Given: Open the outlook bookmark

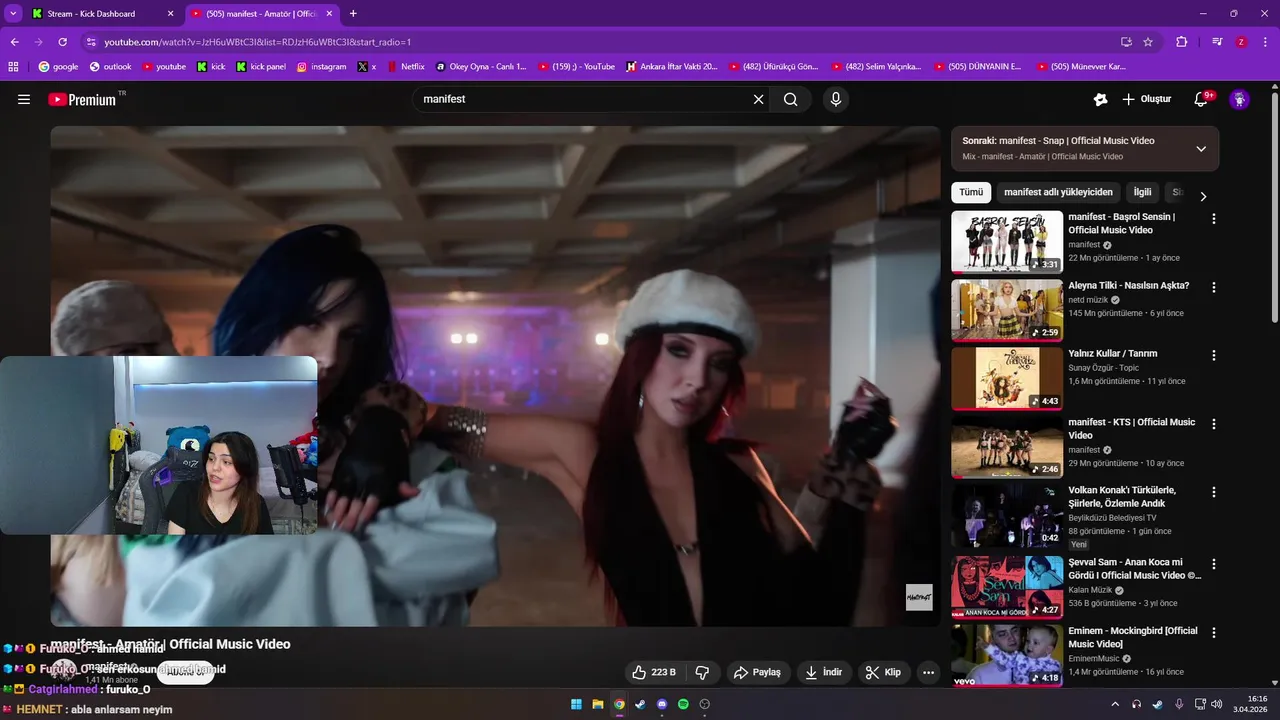Looking at the screenshot, I should 110,67.
